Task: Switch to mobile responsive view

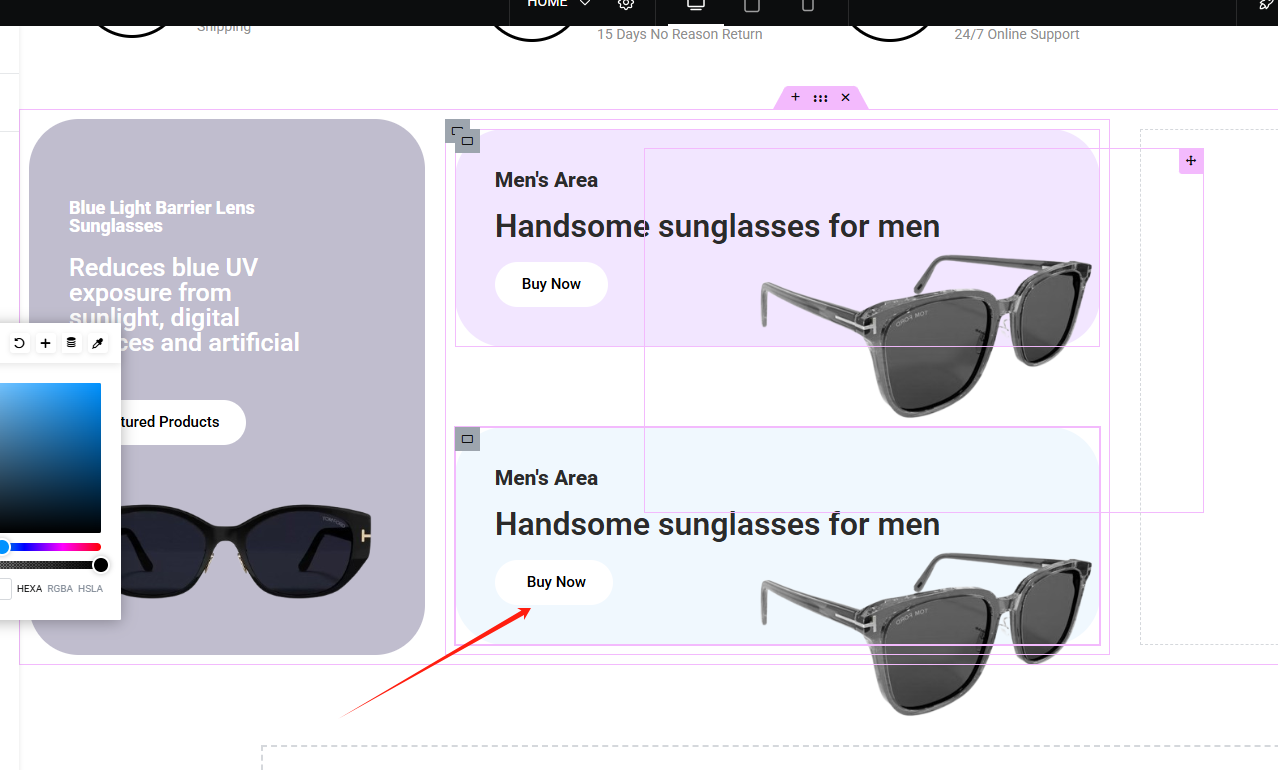Action: click(x=808, y=5)
